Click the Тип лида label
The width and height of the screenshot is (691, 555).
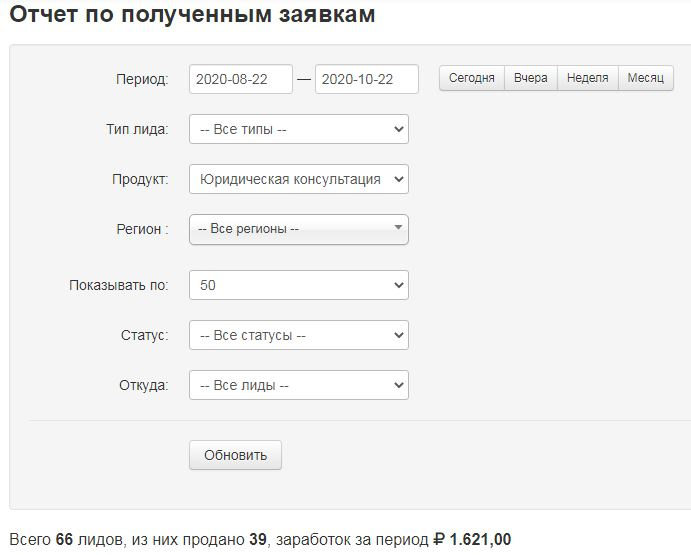[137, 129]
